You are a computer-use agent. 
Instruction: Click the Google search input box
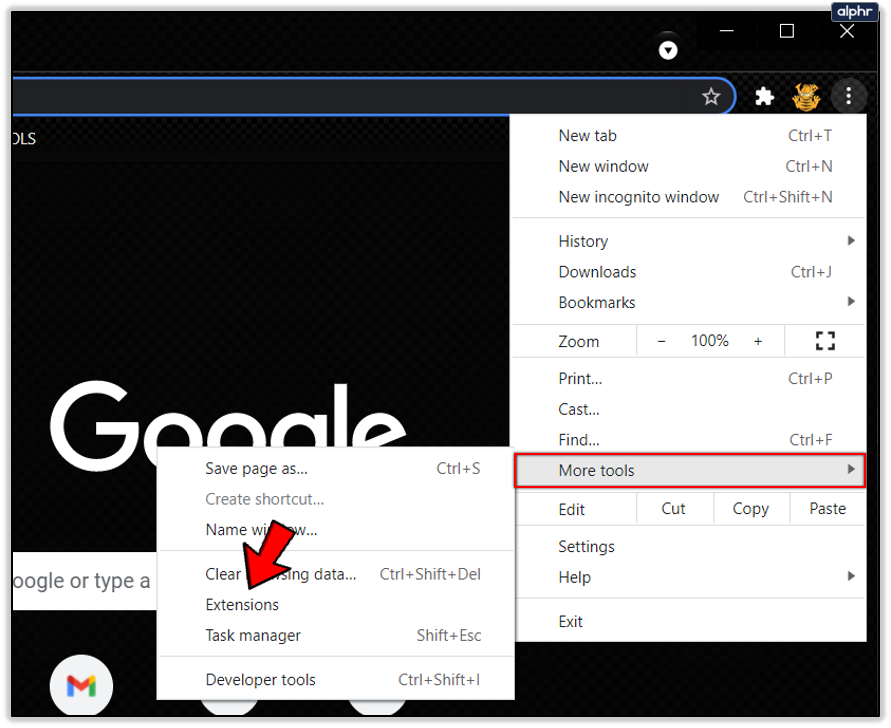(84, 581)
